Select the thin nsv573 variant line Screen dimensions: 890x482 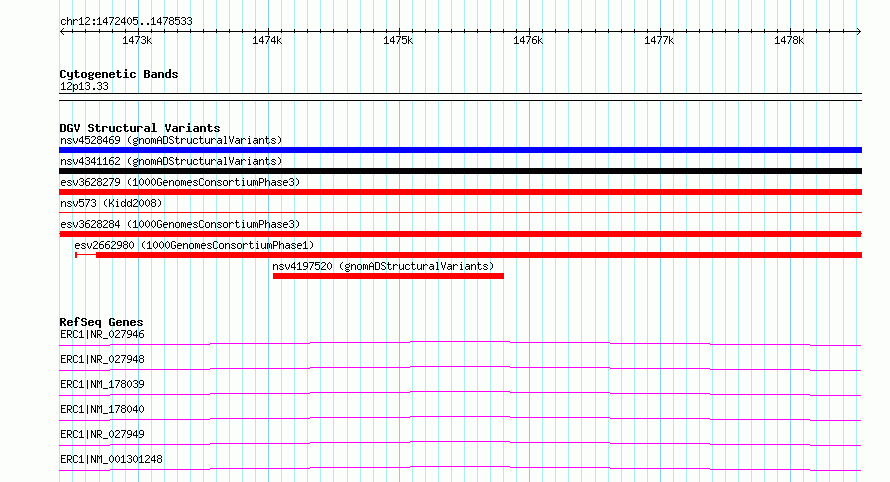pyautogui.click(x=460, y=213)
